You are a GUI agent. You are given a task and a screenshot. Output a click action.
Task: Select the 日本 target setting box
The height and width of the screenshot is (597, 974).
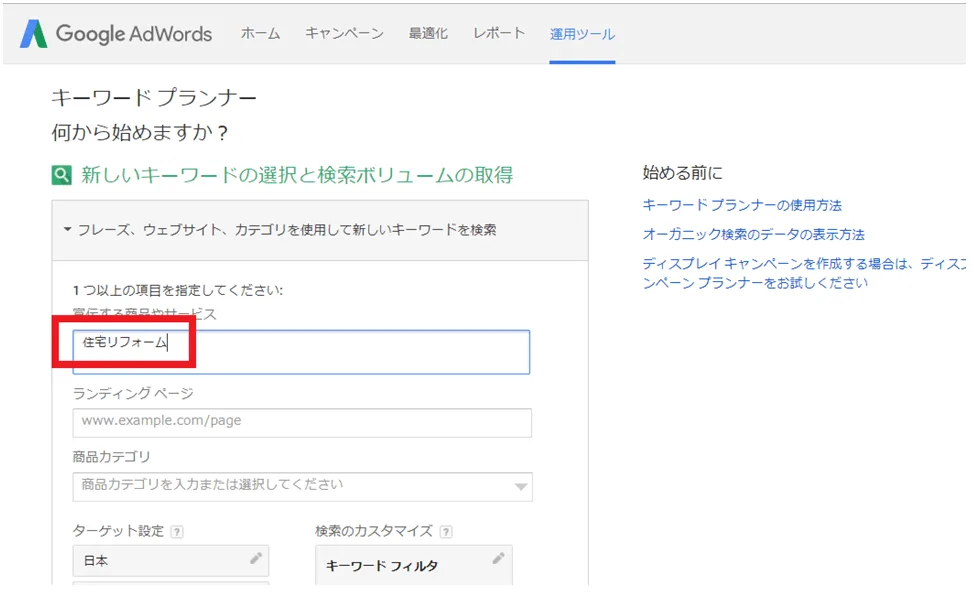pyautogui.click(x=171, y=560)
